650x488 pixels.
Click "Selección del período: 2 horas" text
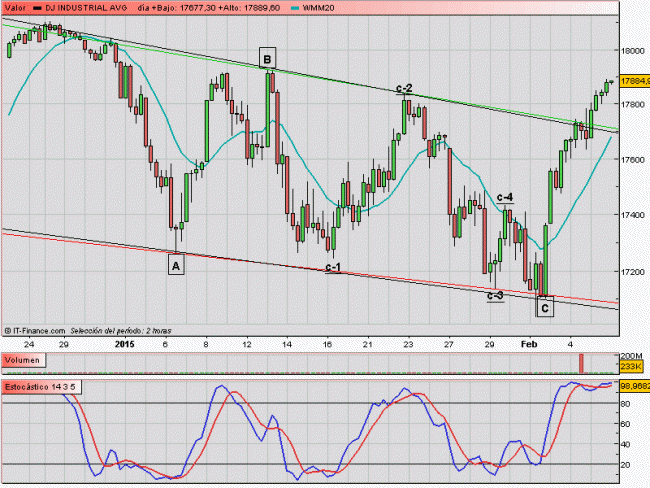121,331
